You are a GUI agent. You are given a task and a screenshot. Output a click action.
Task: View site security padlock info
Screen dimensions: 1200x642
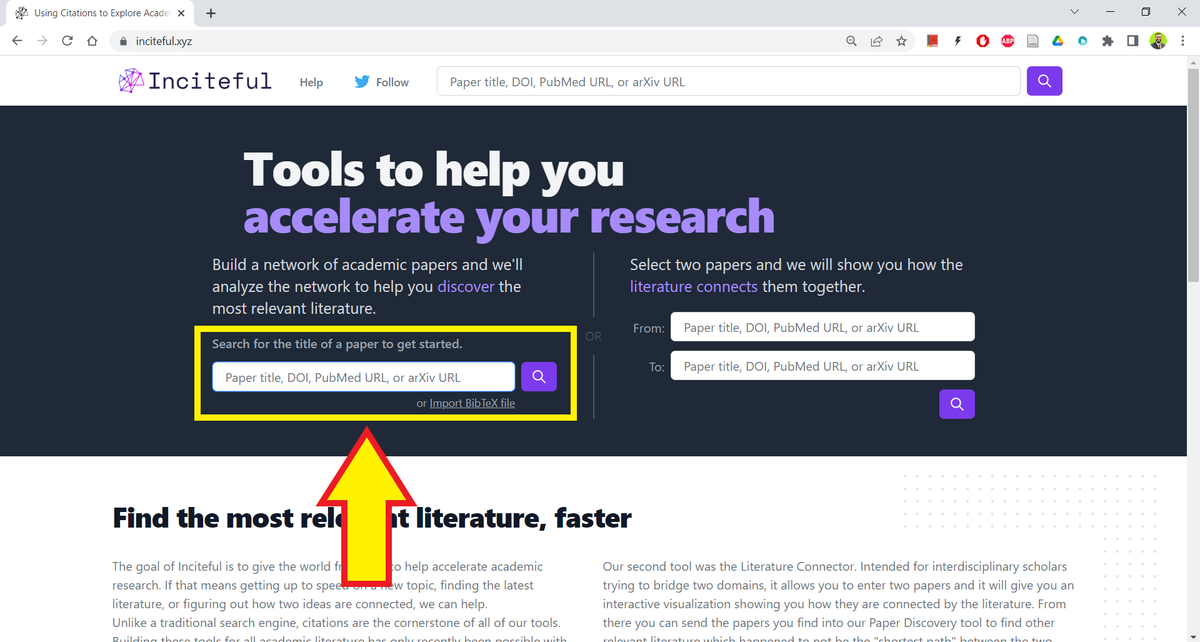coord(123,42)
